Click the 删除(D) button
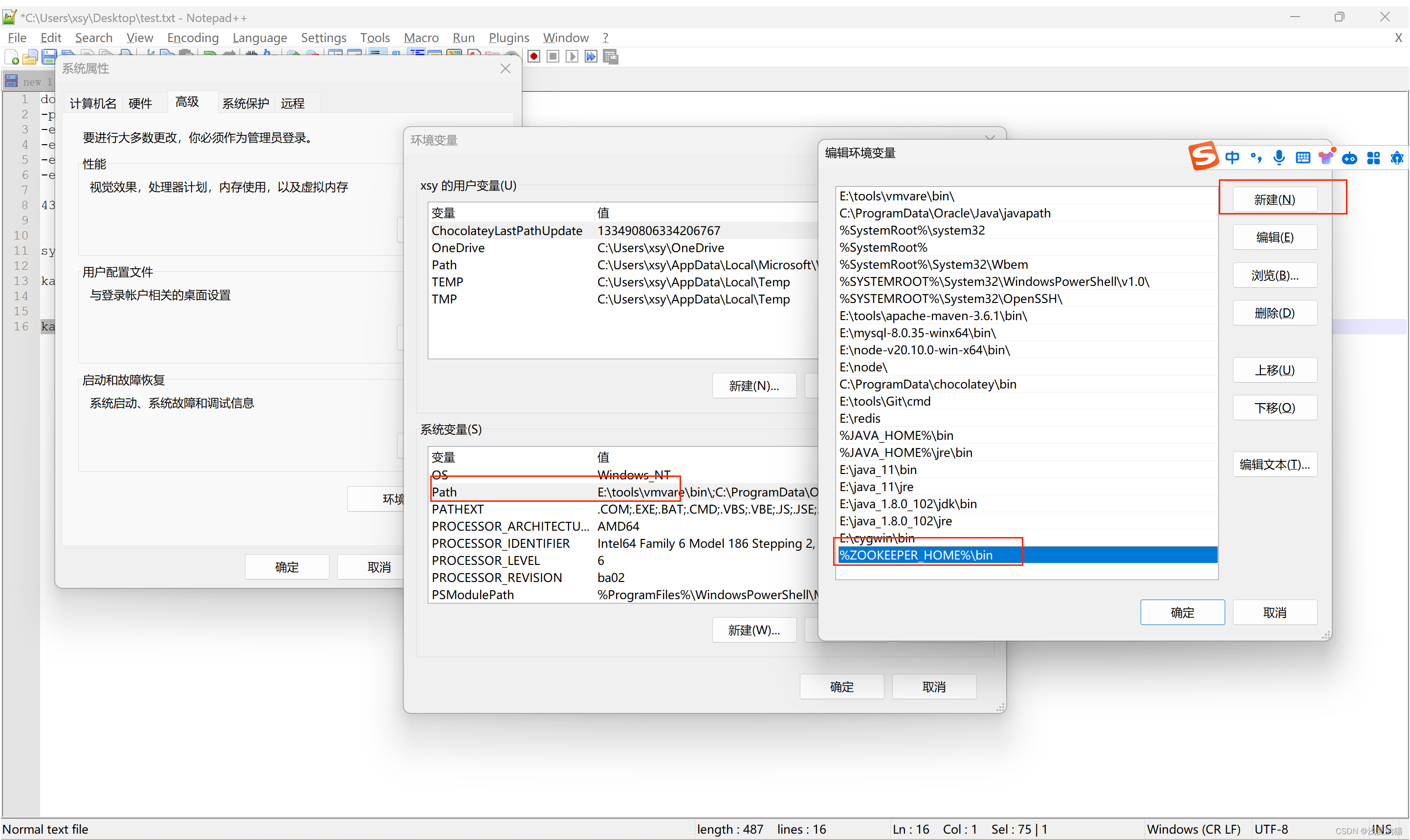The height and width of the screenshot is (840, 1410). click(1274, 313)
